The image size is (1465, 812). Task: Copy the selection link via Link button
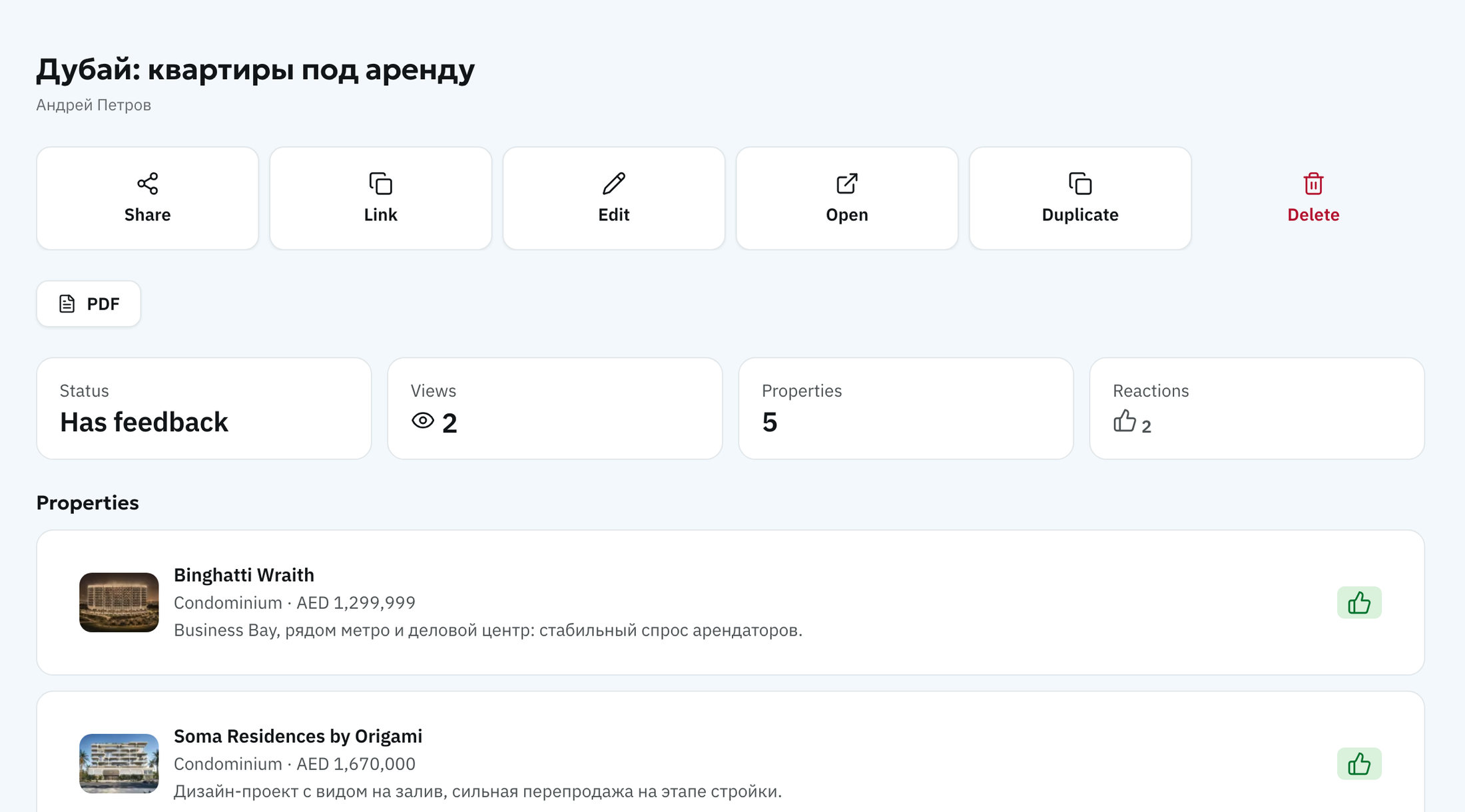[380, 198]
